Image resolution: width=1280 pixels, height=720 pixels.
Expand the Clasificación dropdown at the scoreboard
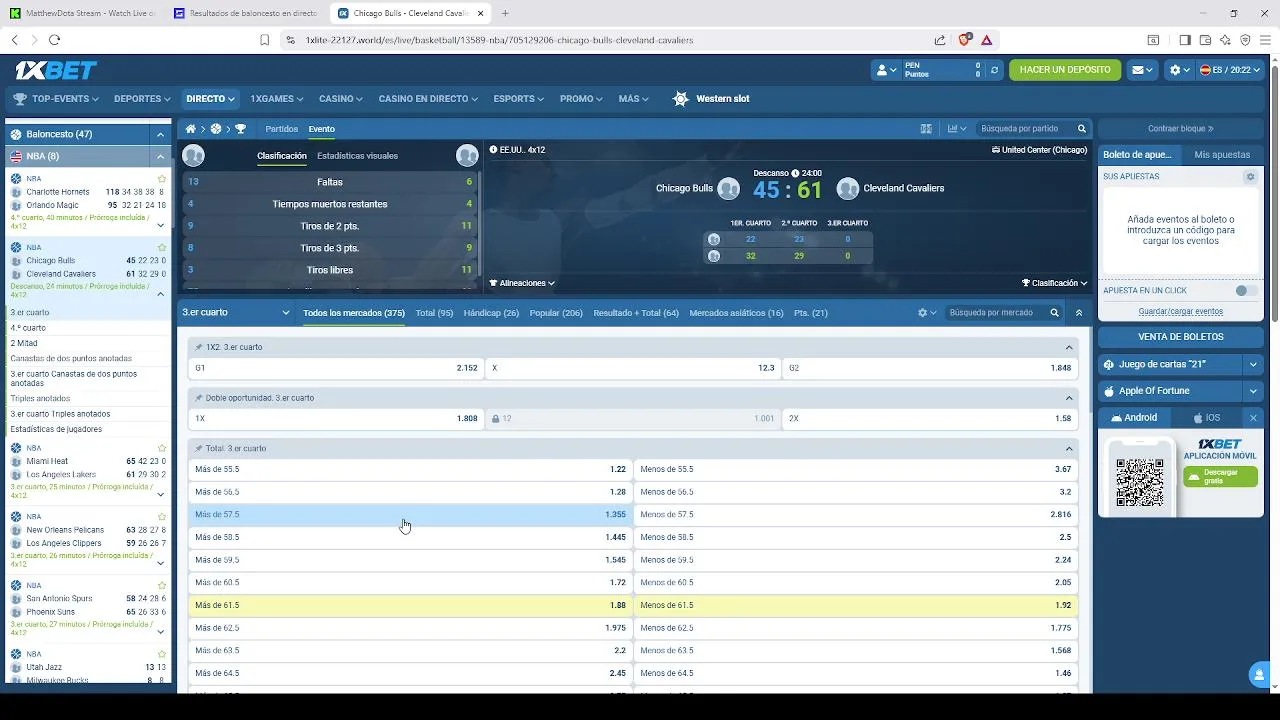(1054, 283)
